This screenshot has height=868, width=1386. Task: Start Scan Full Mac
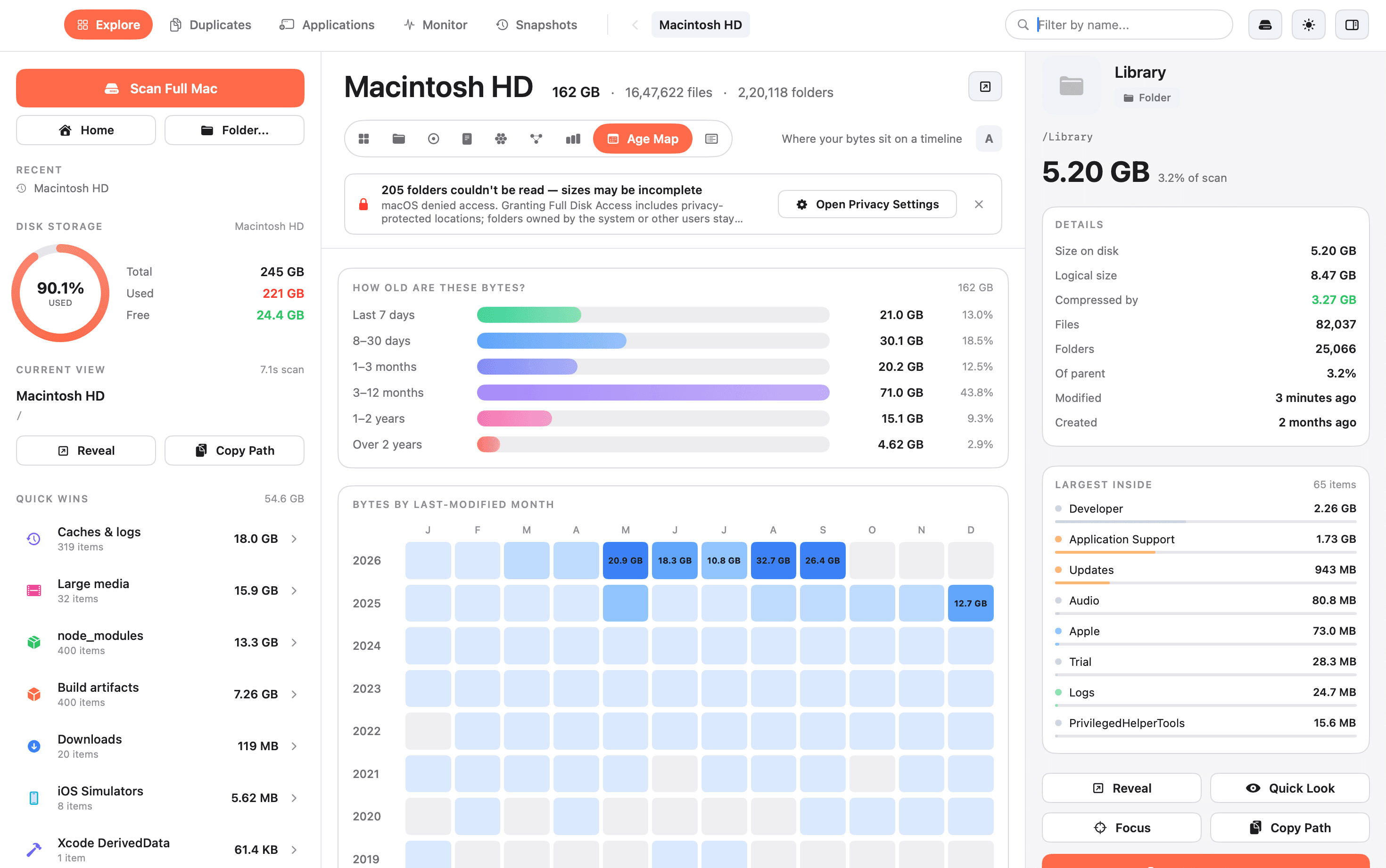160,89
